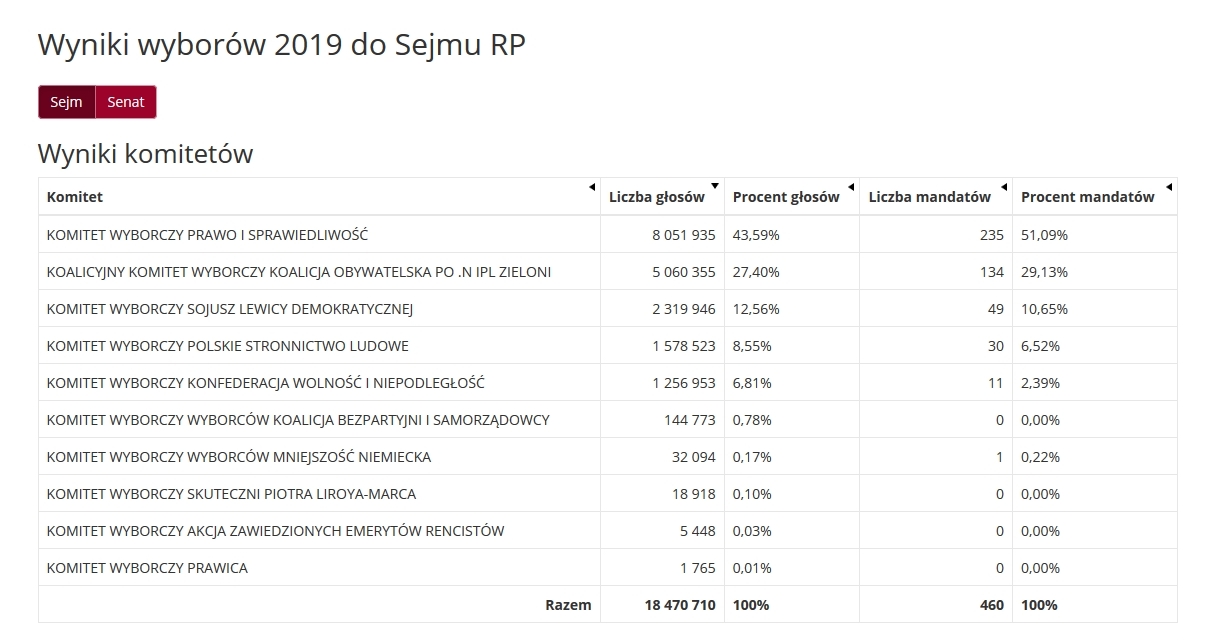
Task: Select the Sejm tab
Action: [66, 102]
